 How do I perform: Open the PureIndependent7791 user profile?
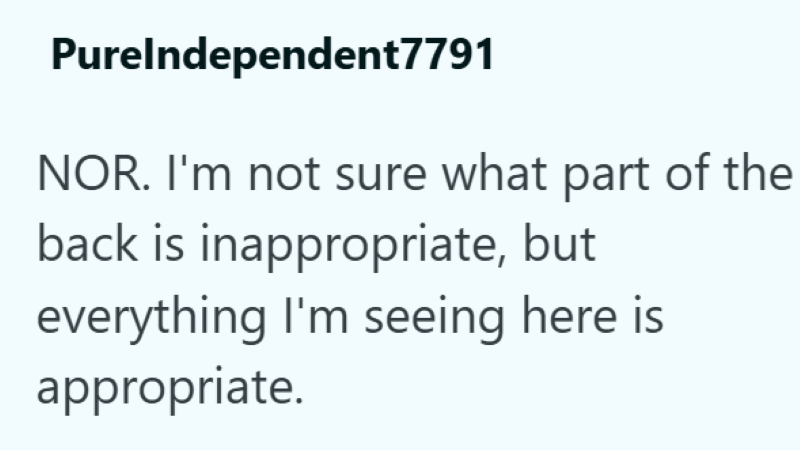pos(272,55)
